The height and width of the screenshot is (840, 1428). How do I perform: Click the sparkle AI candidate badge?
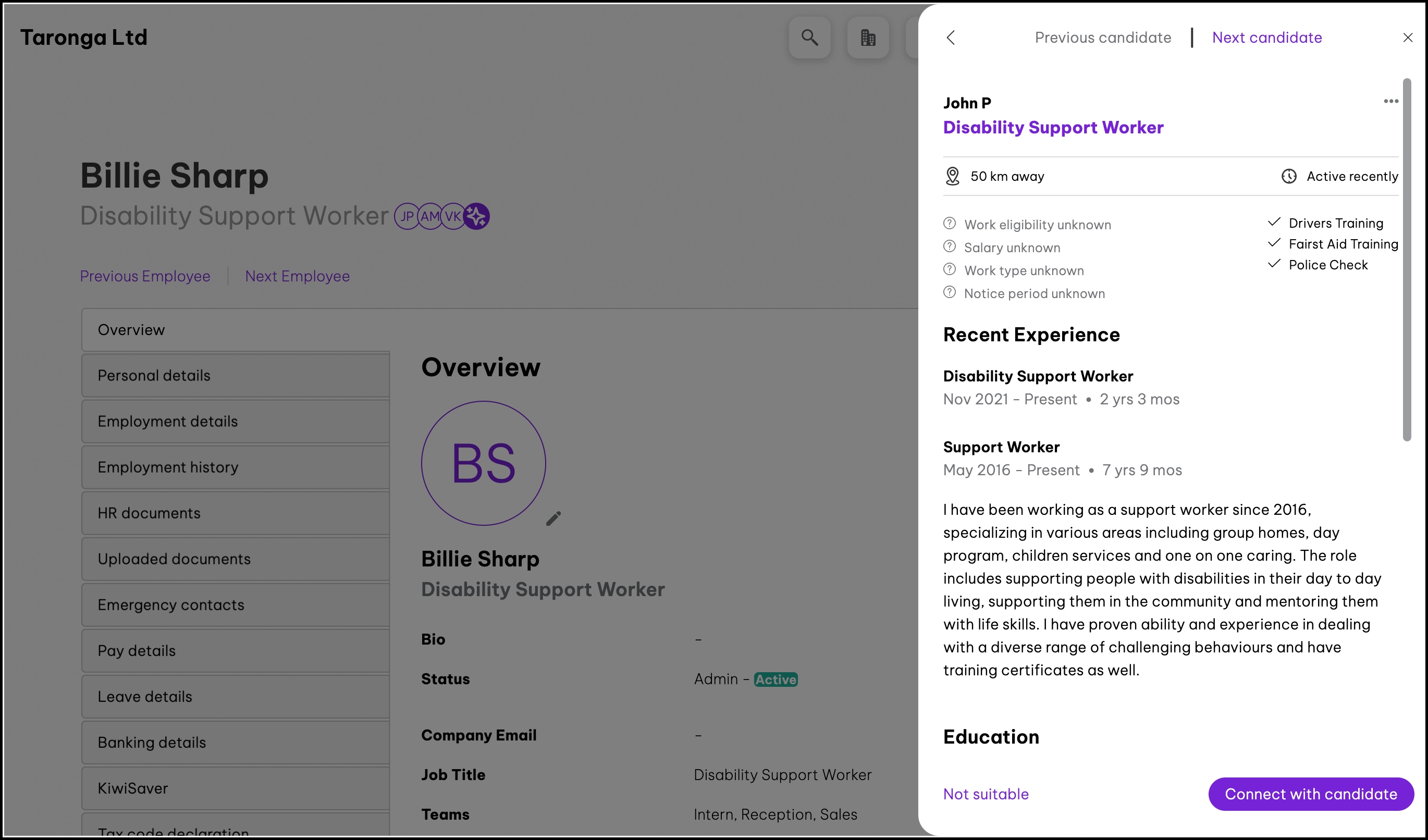(476, 216)
